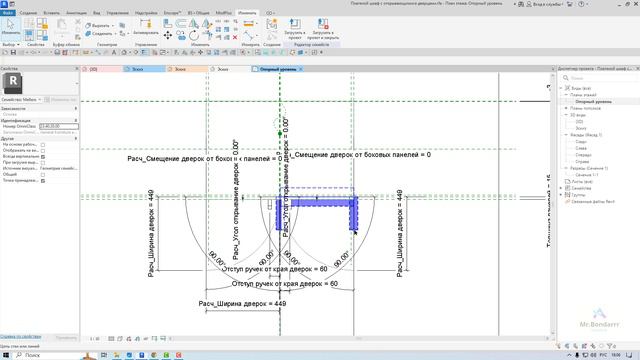Enable the Общий checkbox in Properties
The width and height of the screenshot is (640, 360).
point(43,175)
